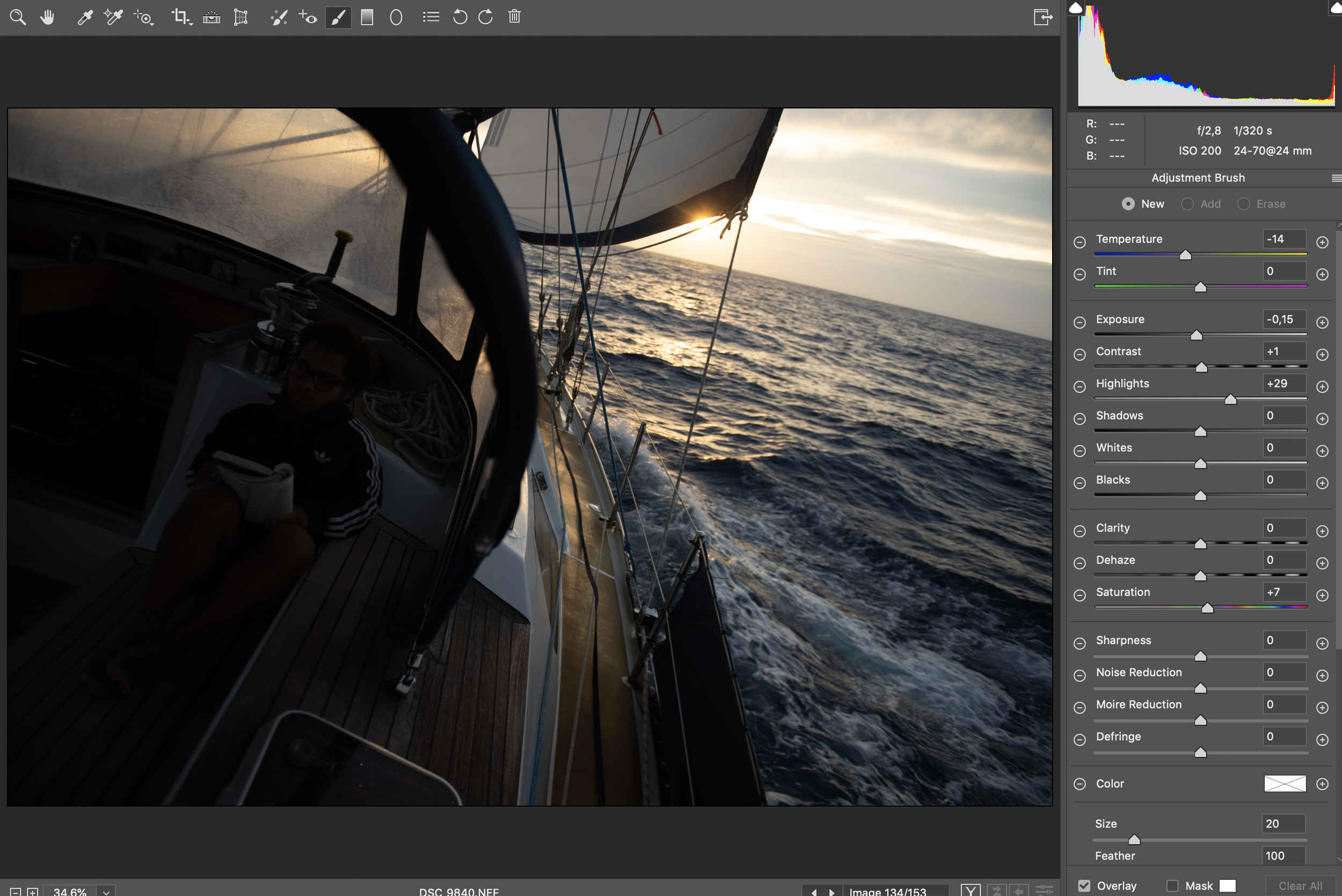Choose the Graduated Filter tool
Screen dimensions: 1342x896
(x=367, y=17)
